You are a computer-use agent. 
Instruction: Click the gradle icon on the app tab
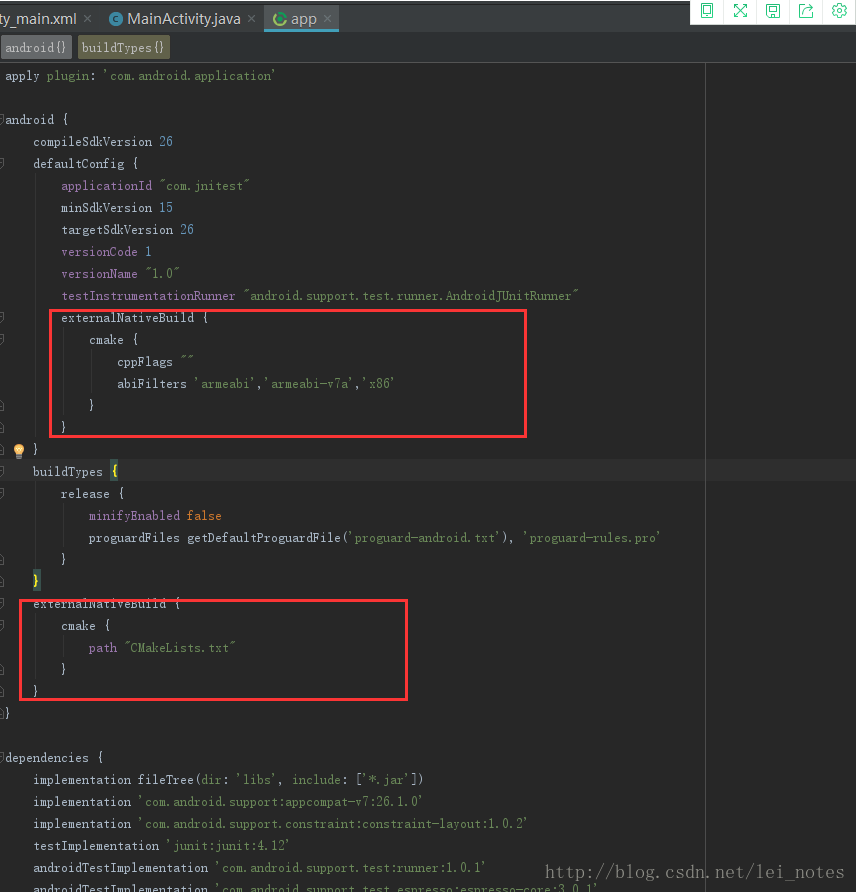[279, 19]
